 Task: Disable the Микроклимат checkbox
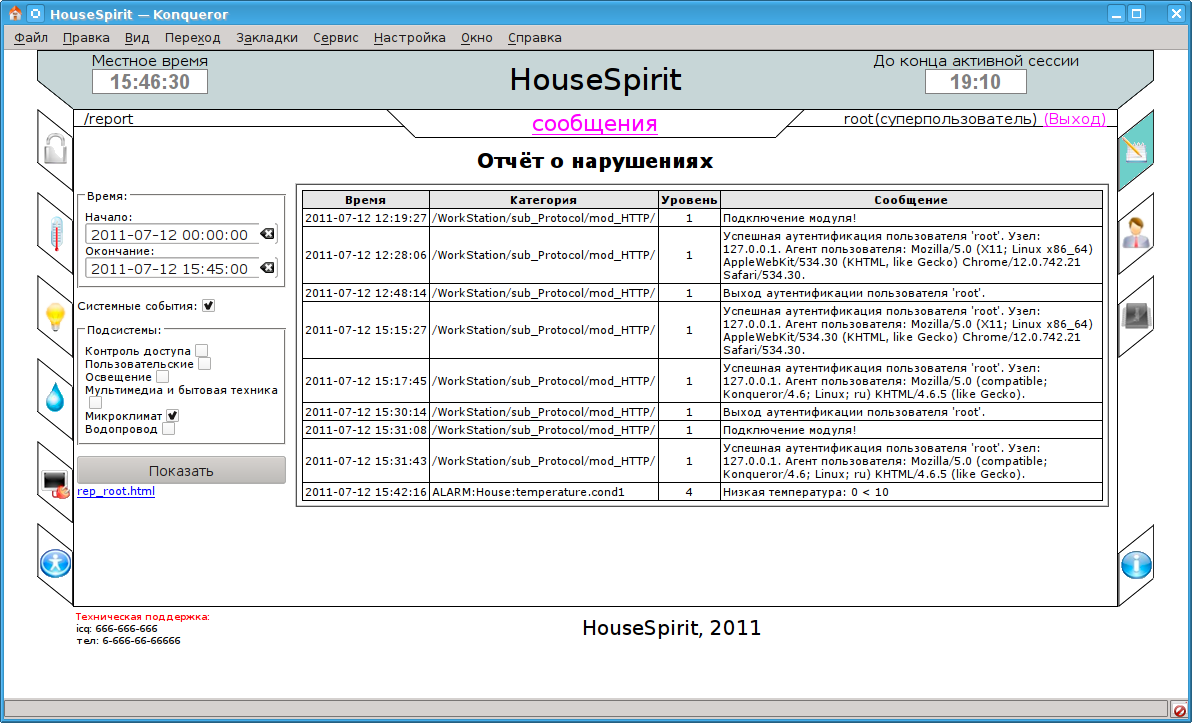[172, 416]
